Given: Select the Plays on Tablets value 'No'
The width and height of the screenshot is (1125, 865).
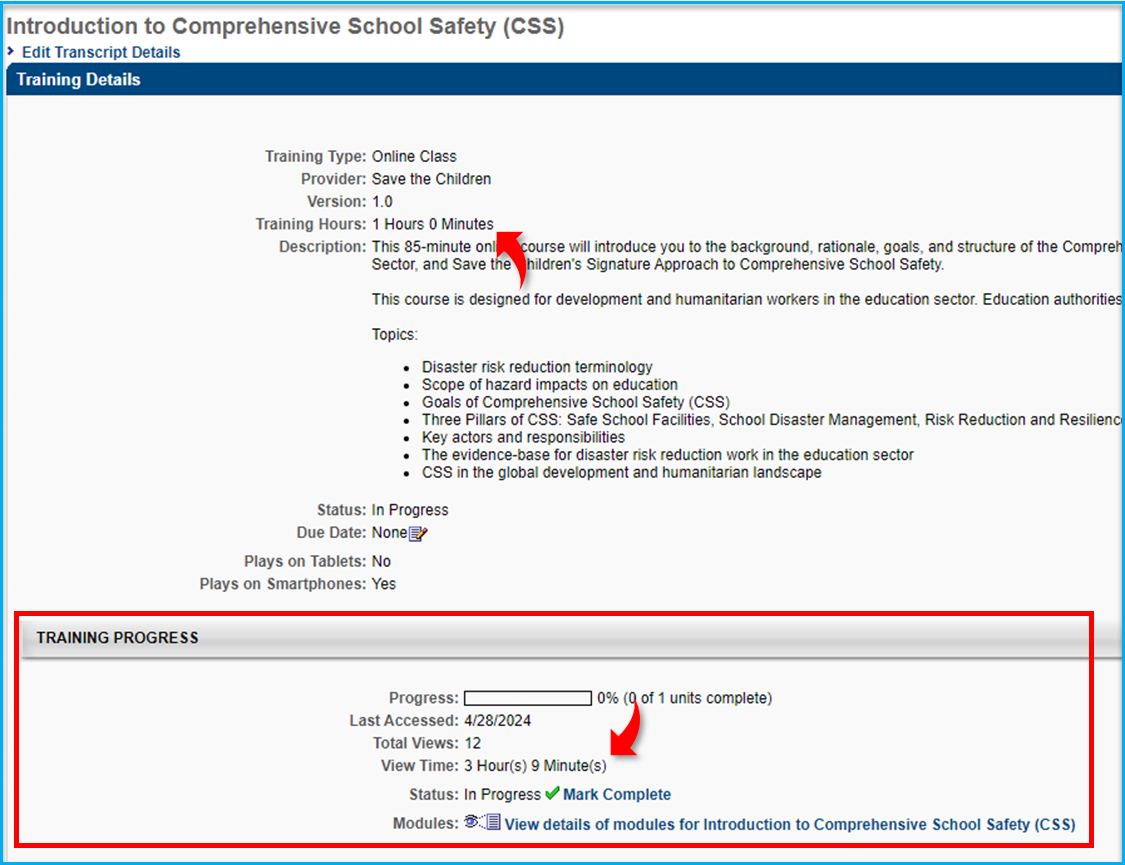Looking at the screenshot, I should point(381,561).
